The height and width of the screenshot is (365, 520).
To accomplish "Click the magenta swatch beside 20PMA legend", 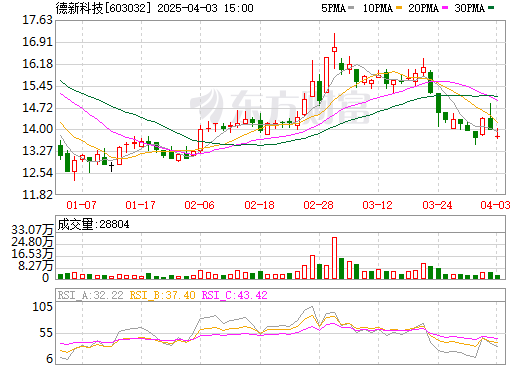I will pyautogui.click(x=445, y=8).
